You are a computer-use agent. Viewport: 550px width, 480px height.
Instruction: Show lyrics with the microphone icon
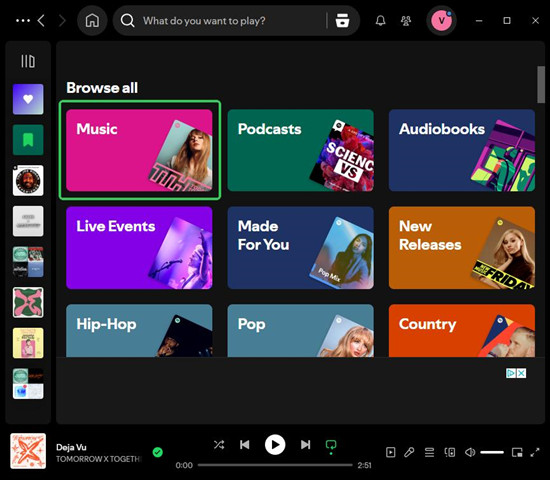[409, 452]
